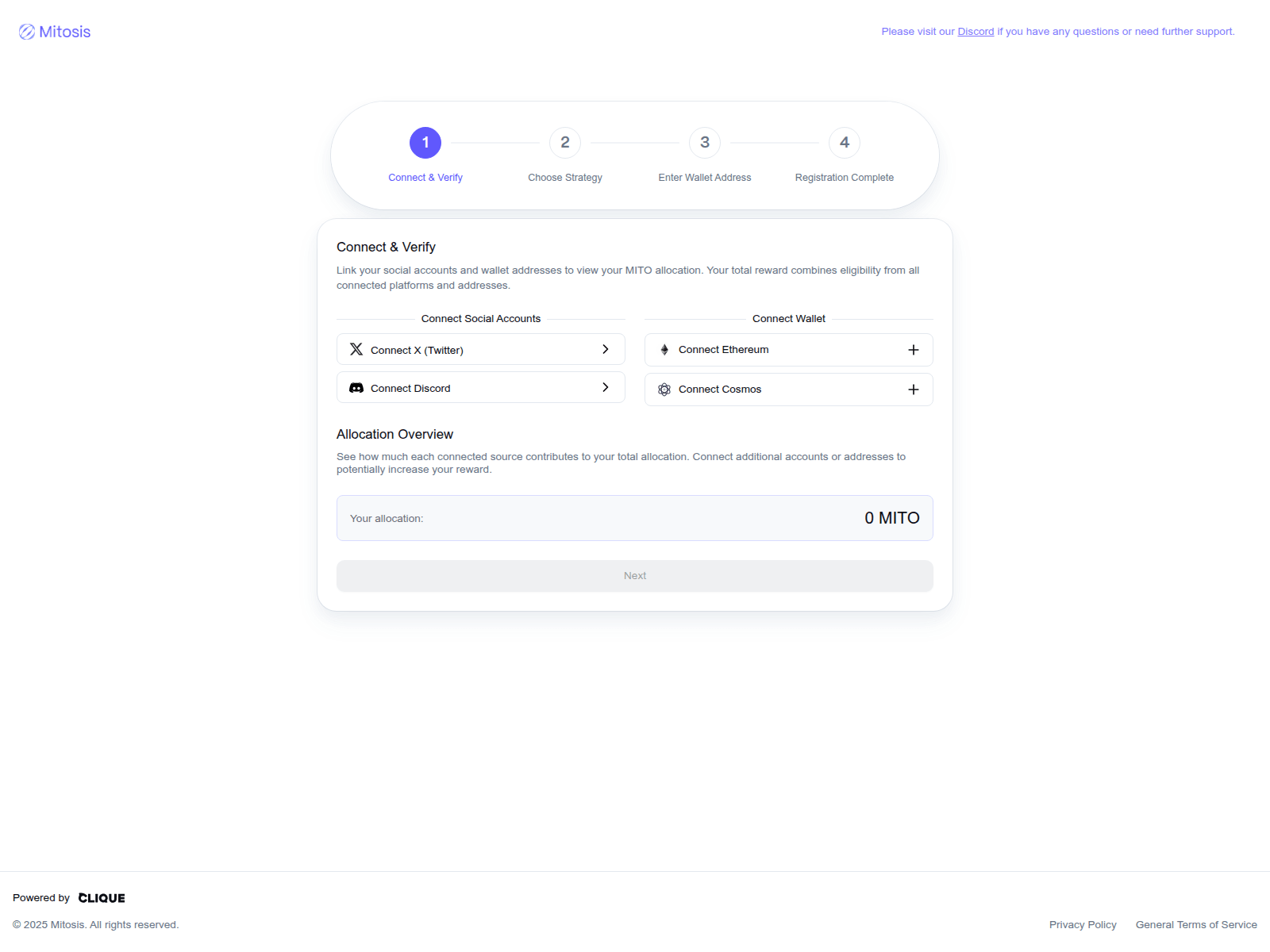Select step 1 Connect & Verify
1270x952 pixels.
click(x=425, y=143)
